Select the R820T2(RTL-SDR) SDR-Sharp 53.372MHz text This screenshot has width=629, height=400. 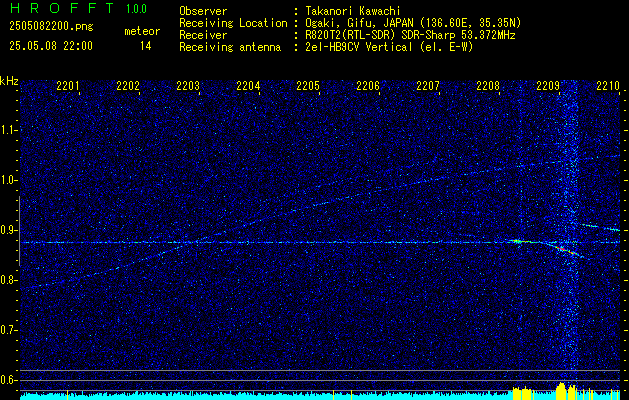(410, 35)
